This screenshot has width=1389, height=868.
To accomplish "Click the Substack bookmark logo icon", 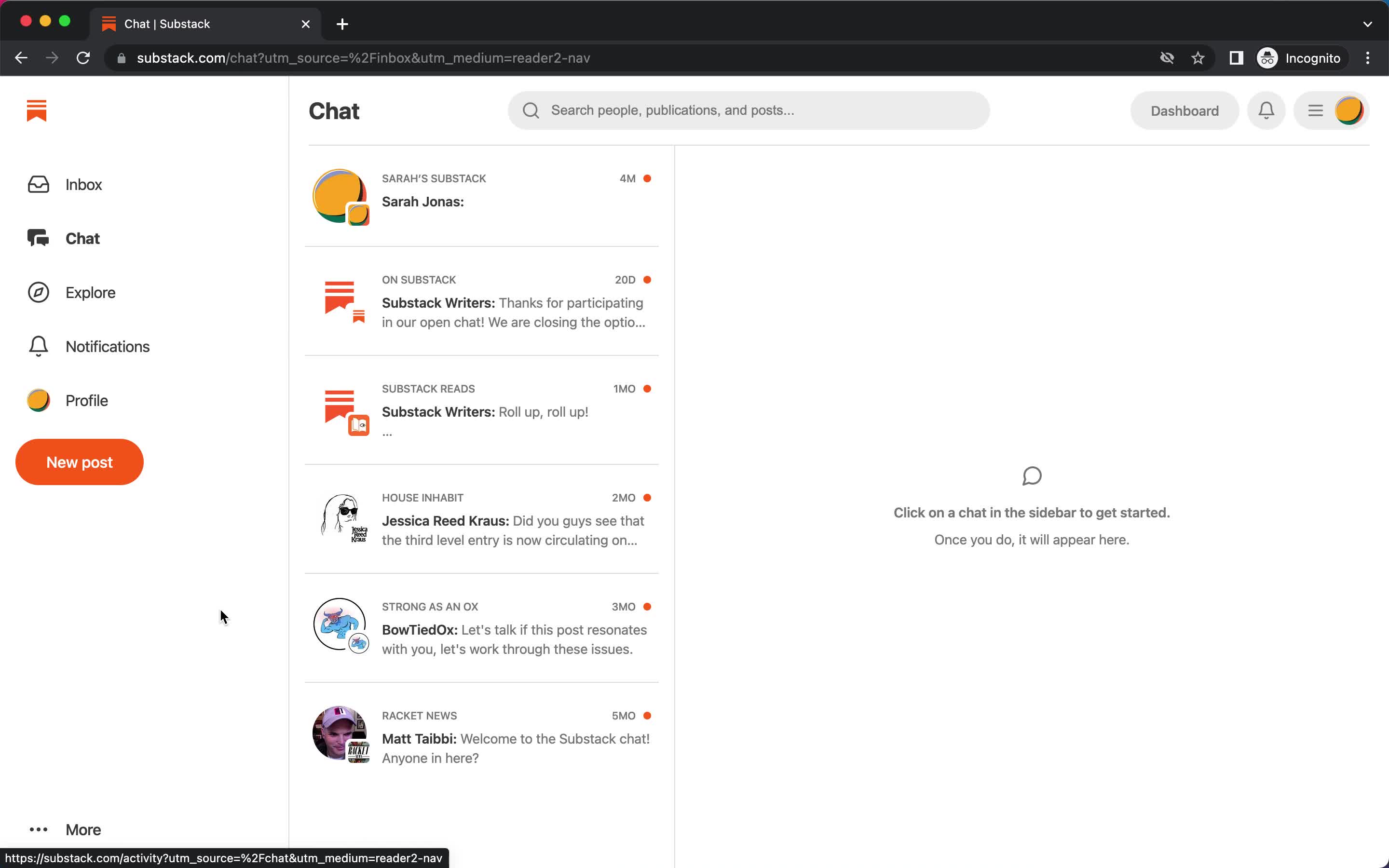I will [36, 110].
